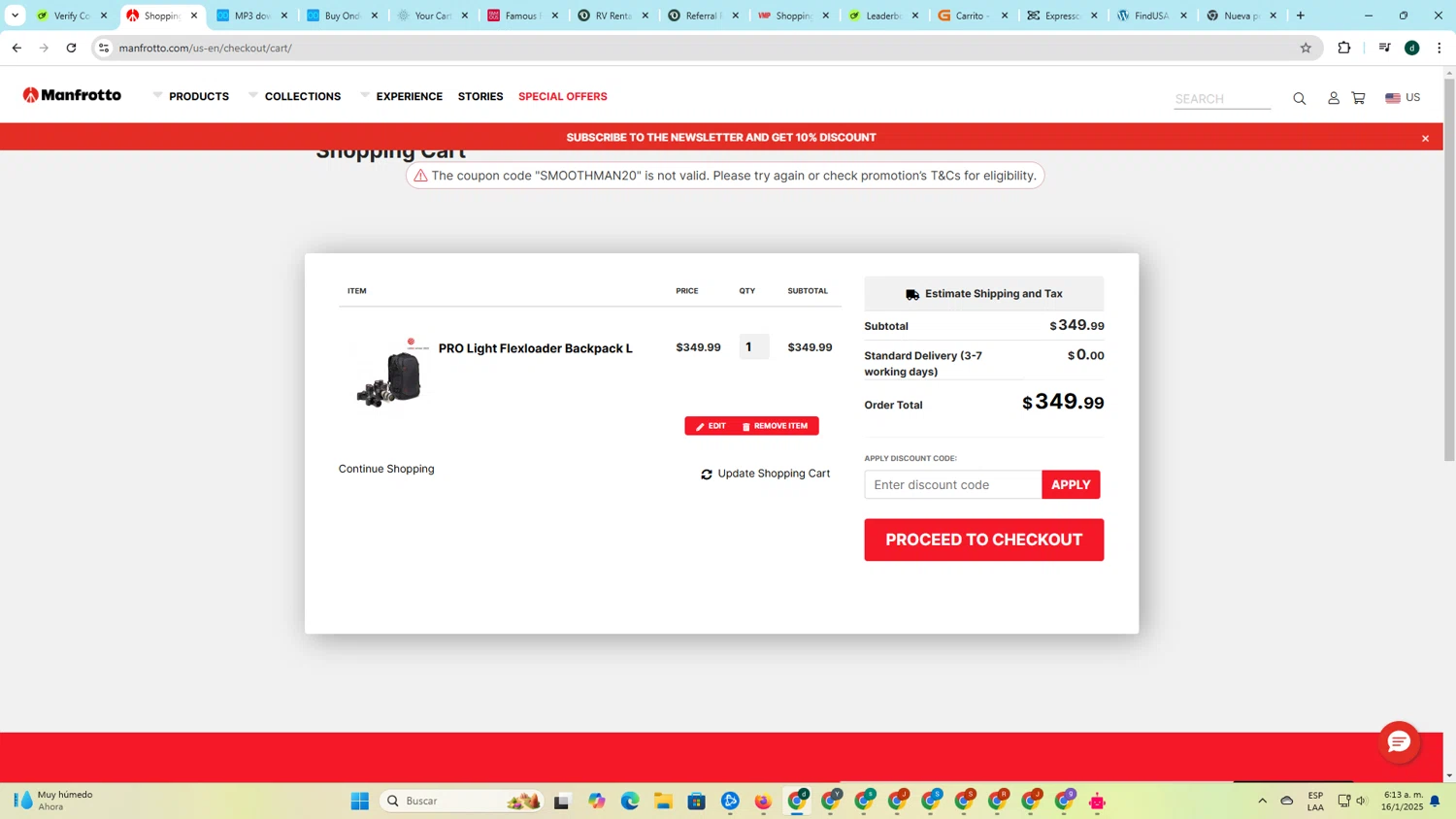Open the clock showing 6:13 a. m.
Screen dimensions: 1456x819
(1403, 801)
